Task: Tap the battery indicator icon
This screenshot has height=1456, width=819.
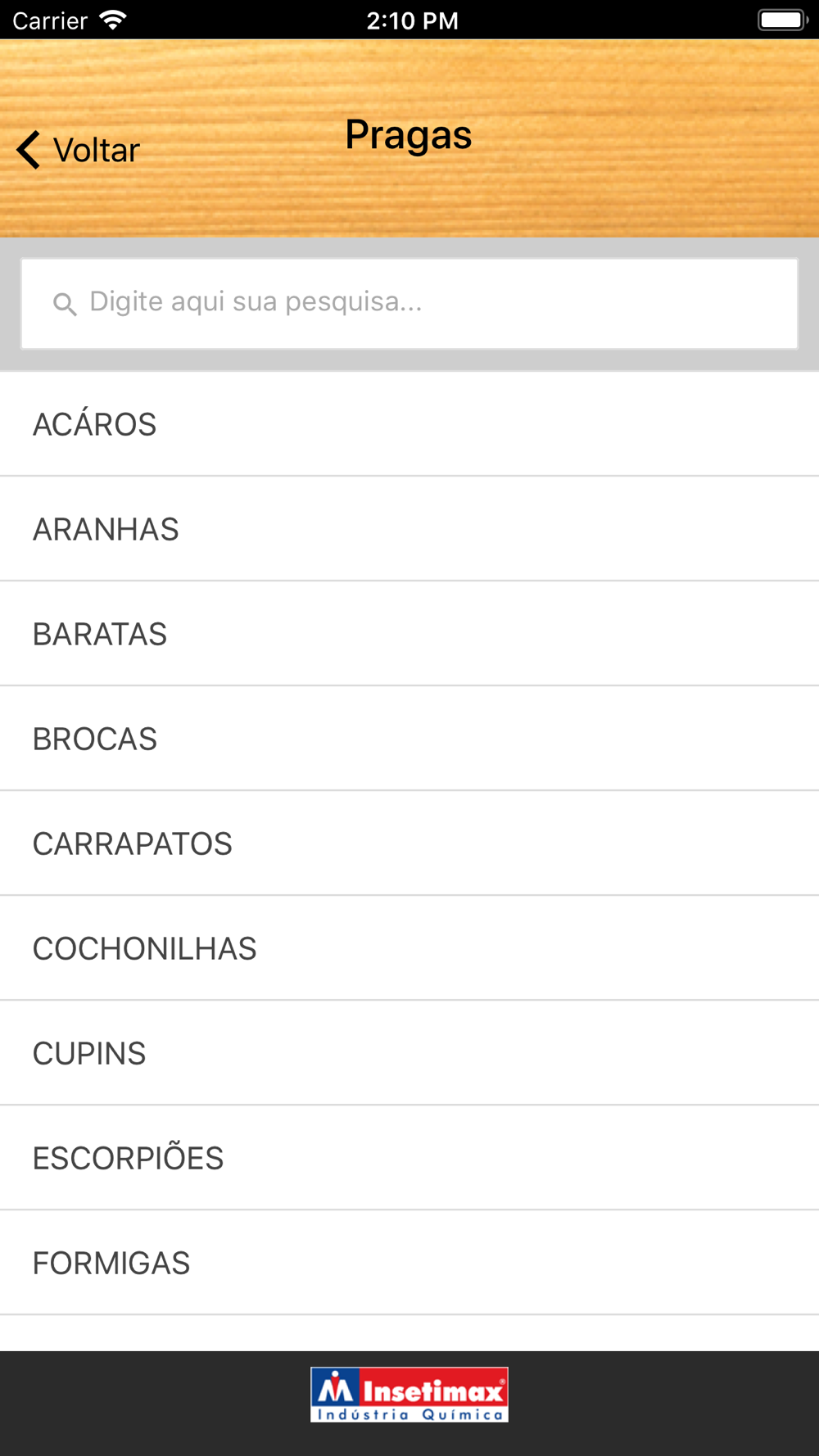Action: 782,20
